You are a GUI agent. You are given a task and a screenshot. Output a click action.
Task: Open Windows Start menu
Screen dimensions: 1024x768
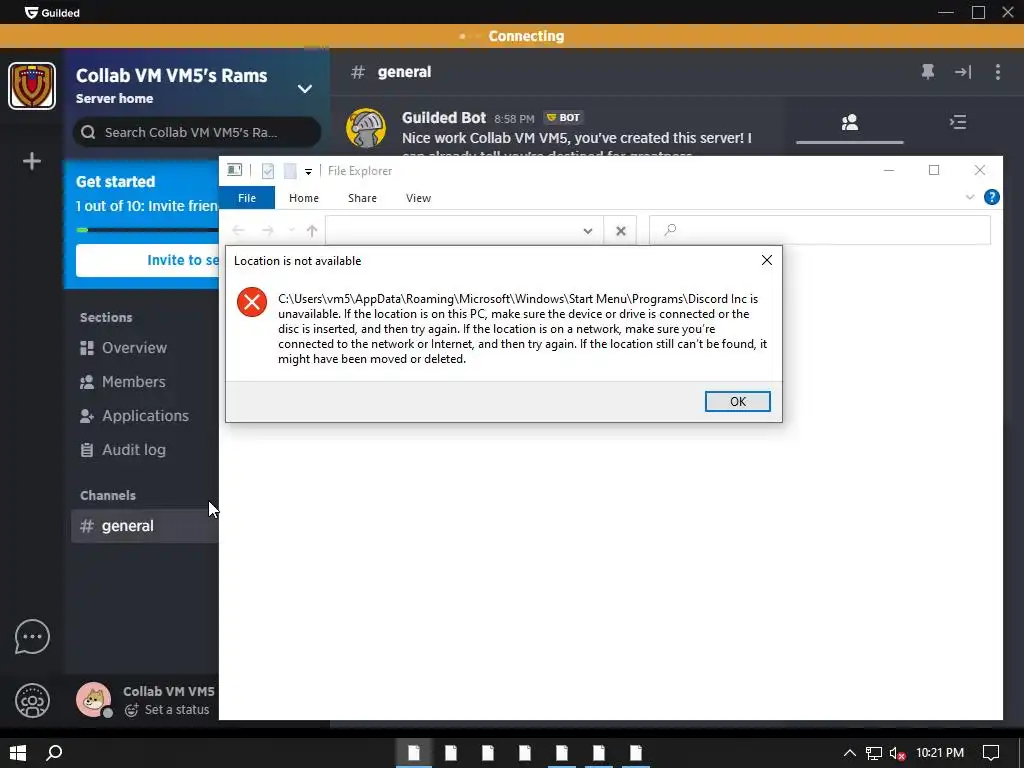tap(18, 753)
